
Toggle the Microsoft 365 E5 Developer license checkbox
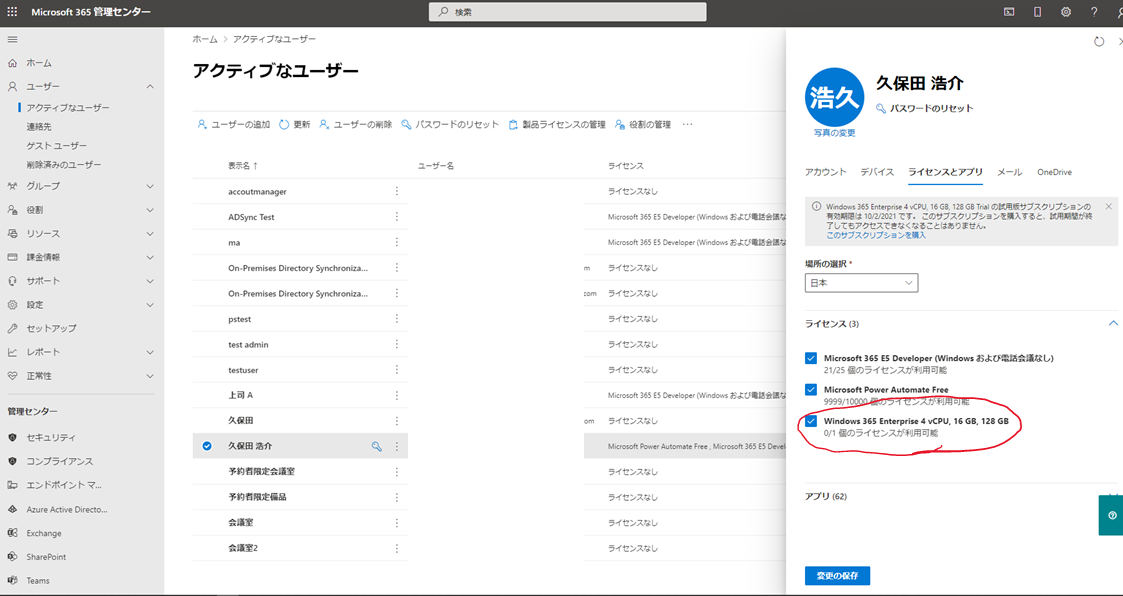(x=811, y=357)
